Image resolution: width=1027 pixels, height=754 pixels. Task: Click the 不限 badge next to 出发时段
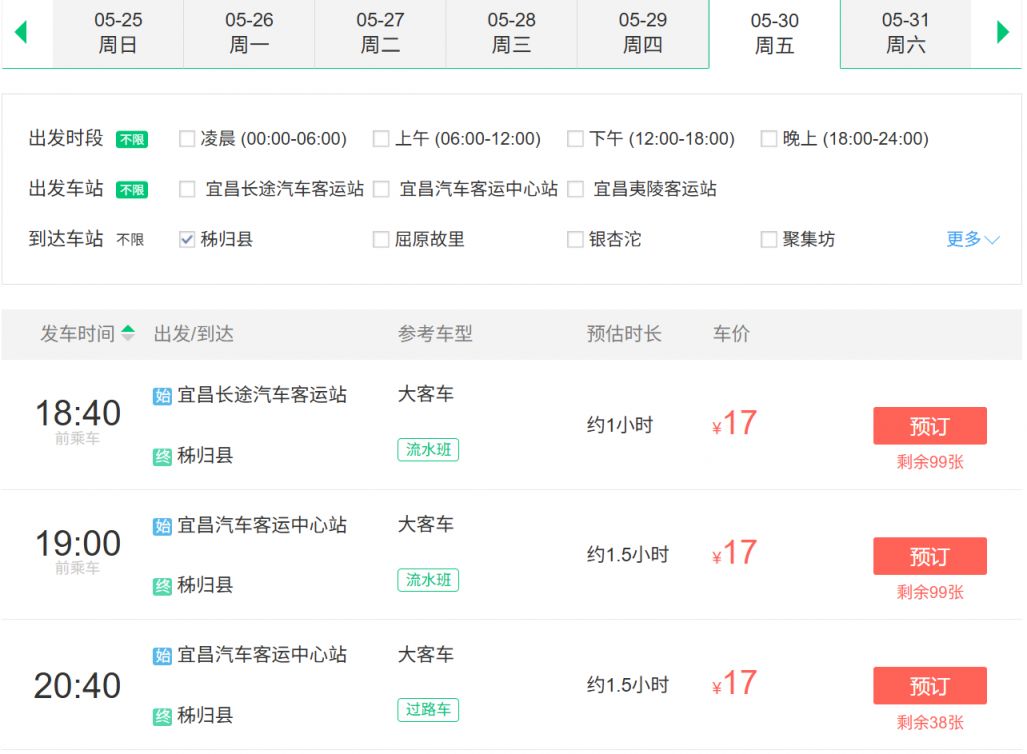click(x=134, y=140)
